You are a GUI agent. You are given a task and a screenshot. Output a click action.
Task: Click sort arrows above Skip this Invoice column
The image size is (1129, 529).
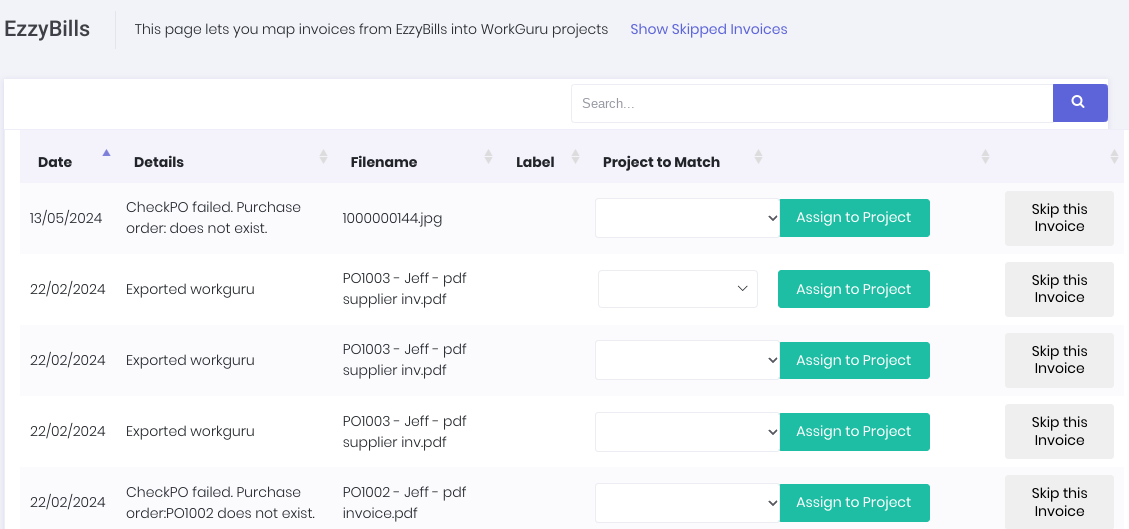pyautogui.click(x=1115, y=156)
